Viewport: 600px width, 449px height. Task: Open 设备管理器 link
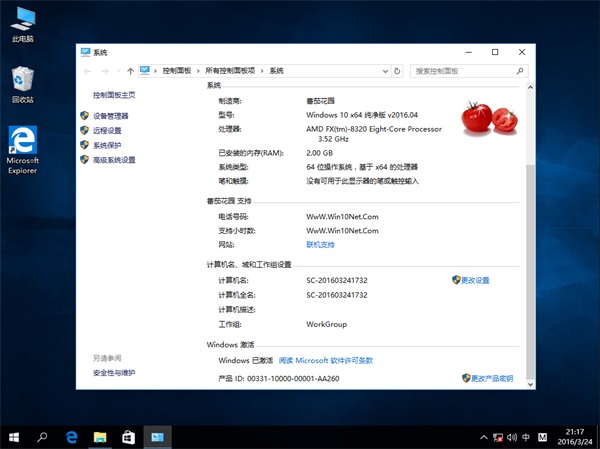point(111,116)
